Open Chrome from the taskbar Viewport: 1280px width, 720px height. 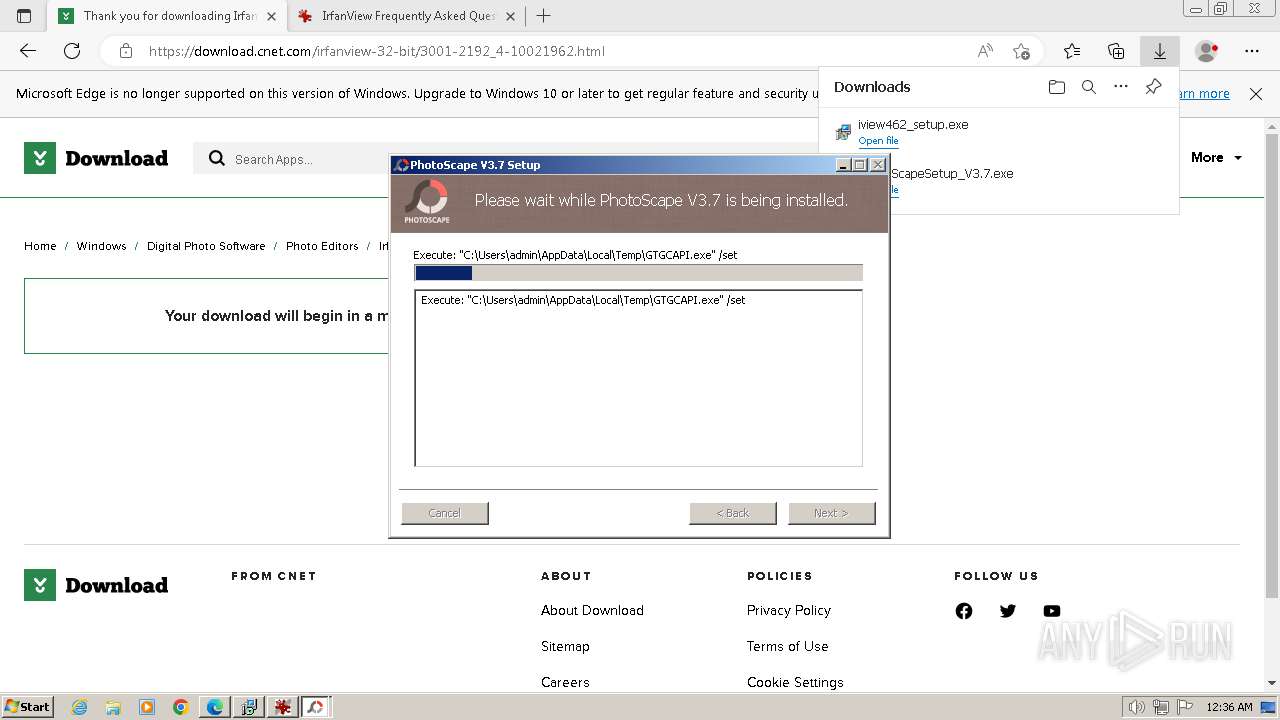click(x=181, y=707)
